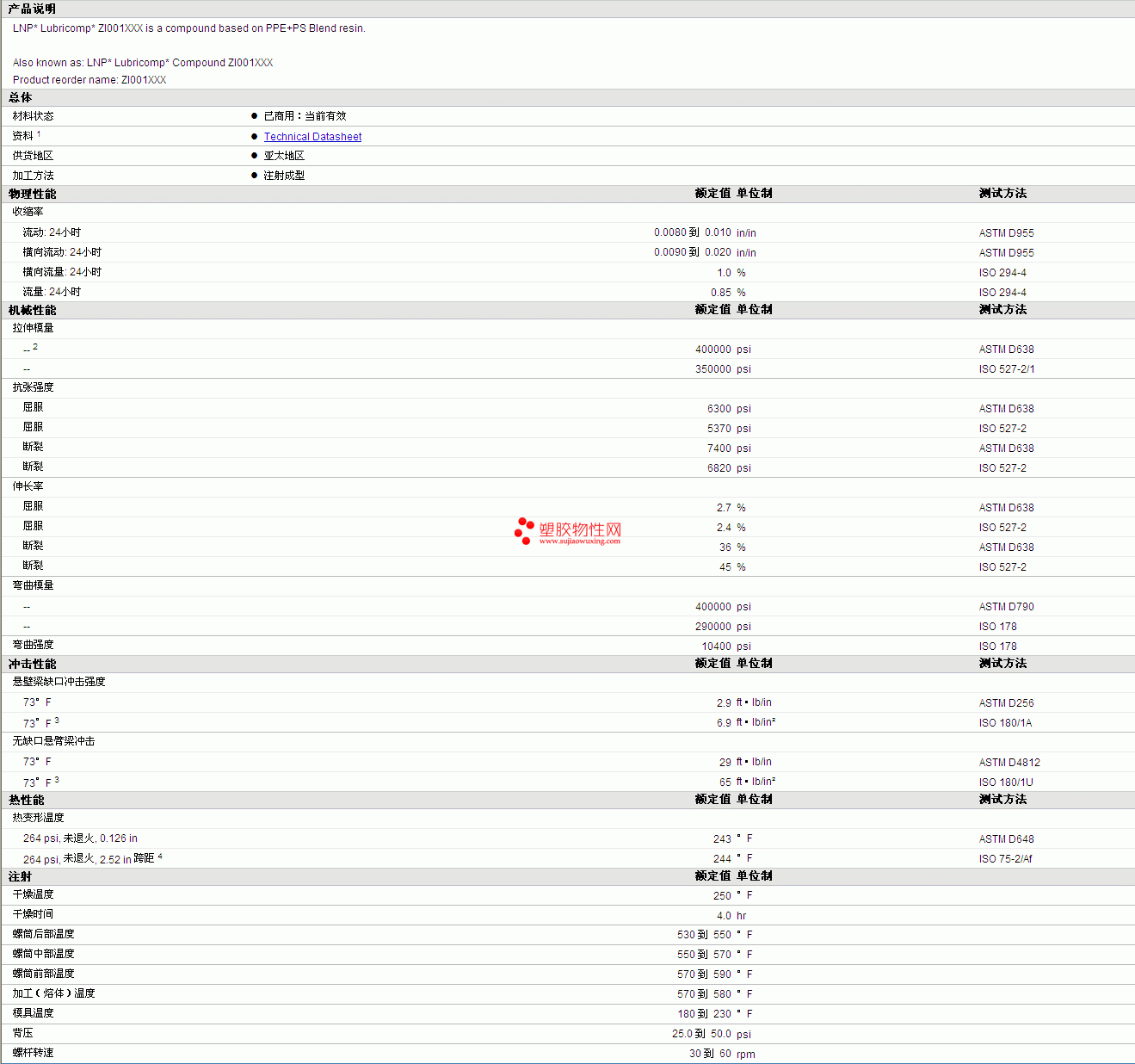Click the '热变形温度' subsection label
This screenshot has height=1064, width=1135.
click(x=38, y=818)
